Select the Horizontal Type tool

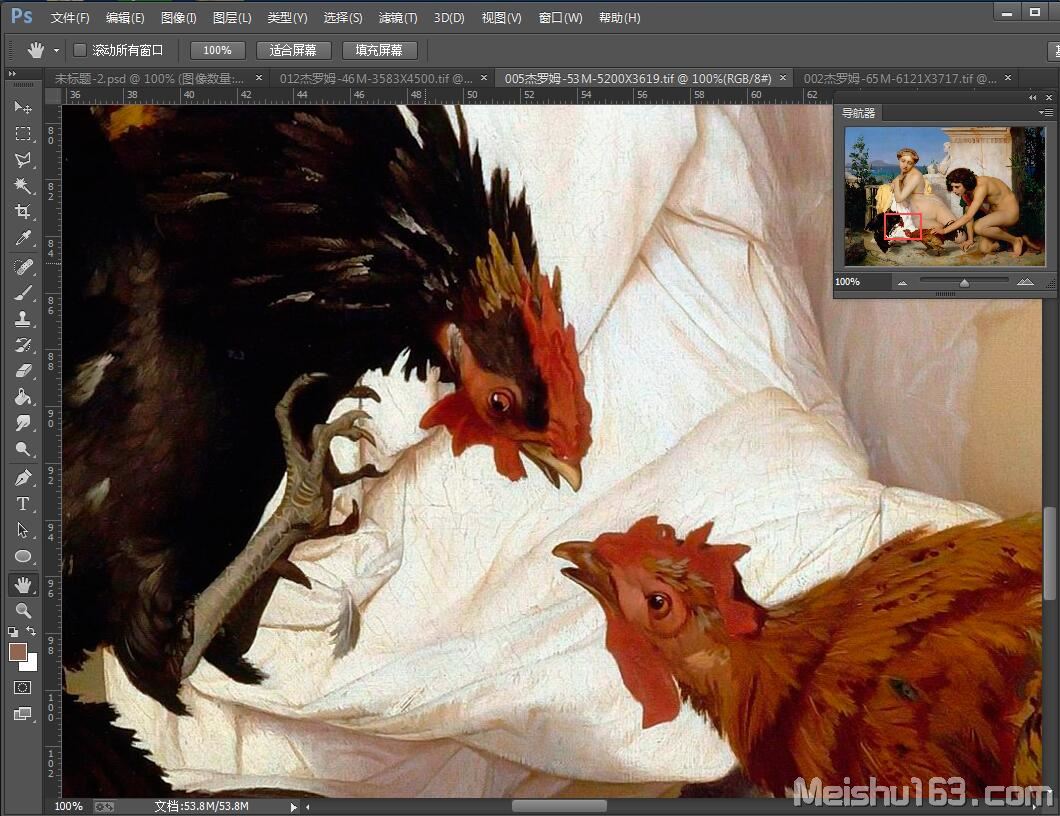point(22,504)
